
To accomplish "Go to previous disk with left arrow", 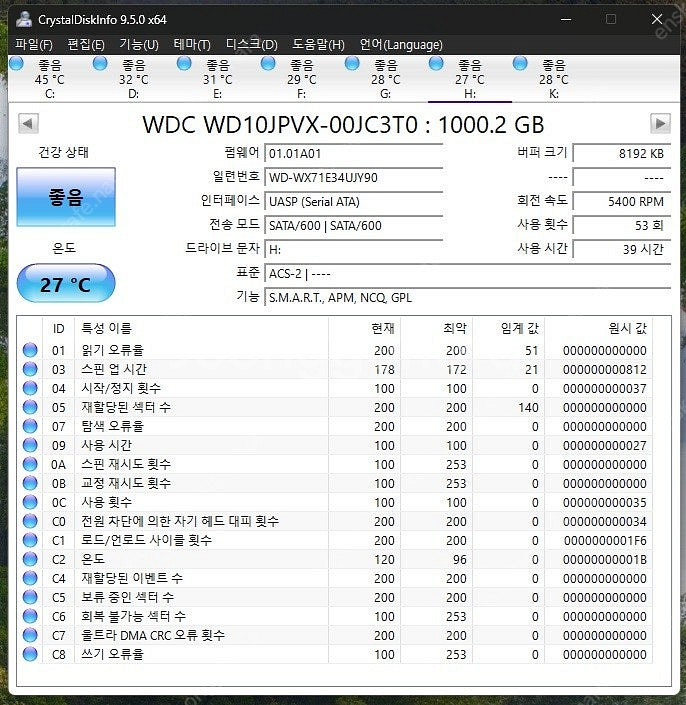I will coord(28,124).
